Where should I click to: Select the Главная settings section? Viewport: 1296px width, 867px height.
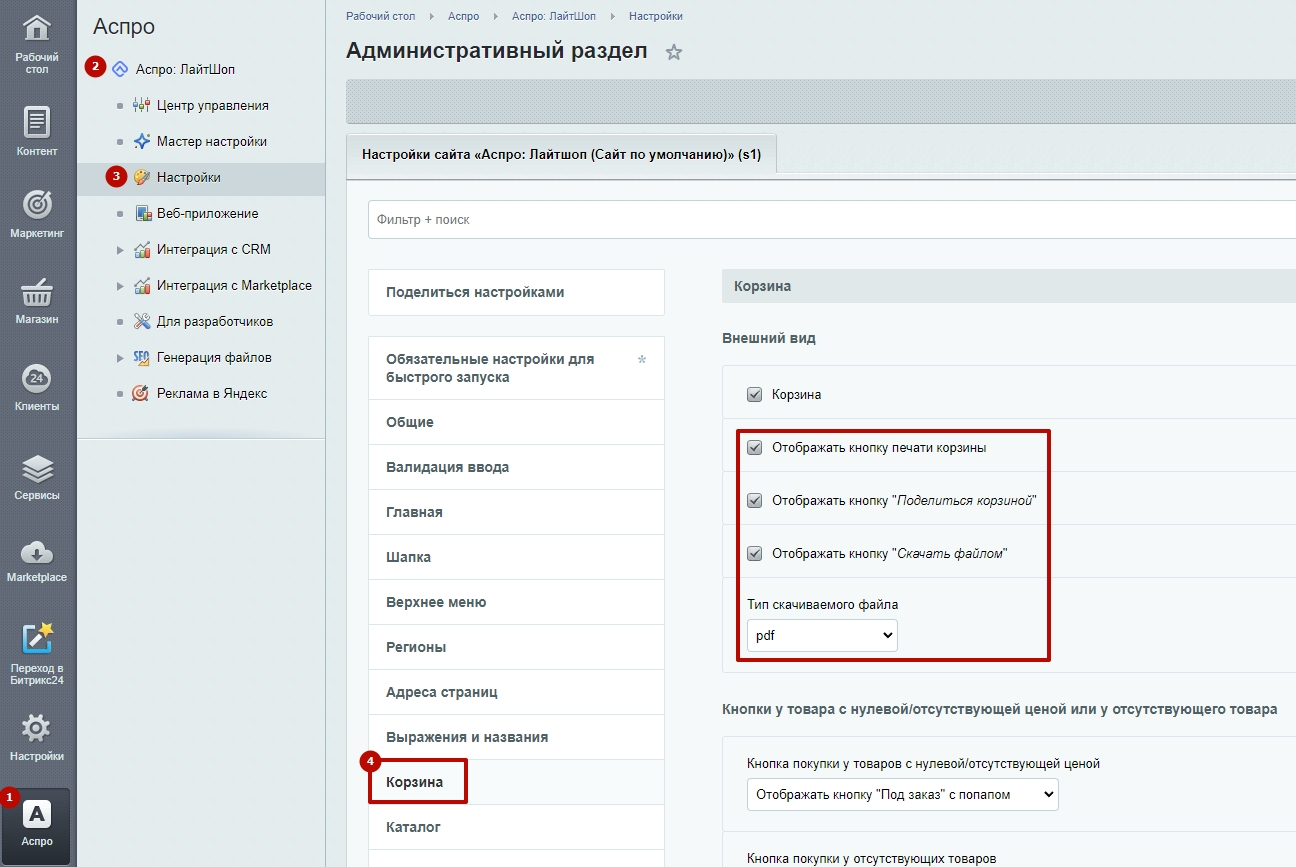pos(516,512)
